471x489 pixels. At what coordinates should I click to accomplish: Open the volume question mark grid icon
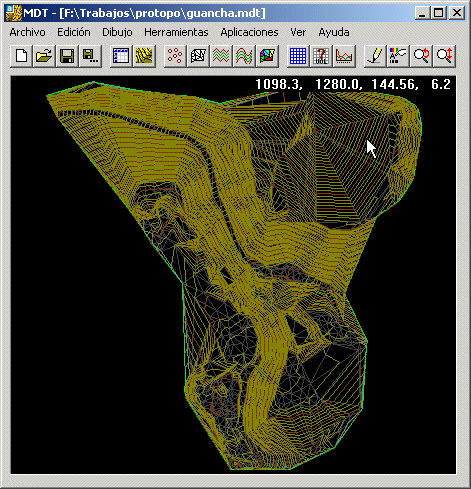coord(321,56)
